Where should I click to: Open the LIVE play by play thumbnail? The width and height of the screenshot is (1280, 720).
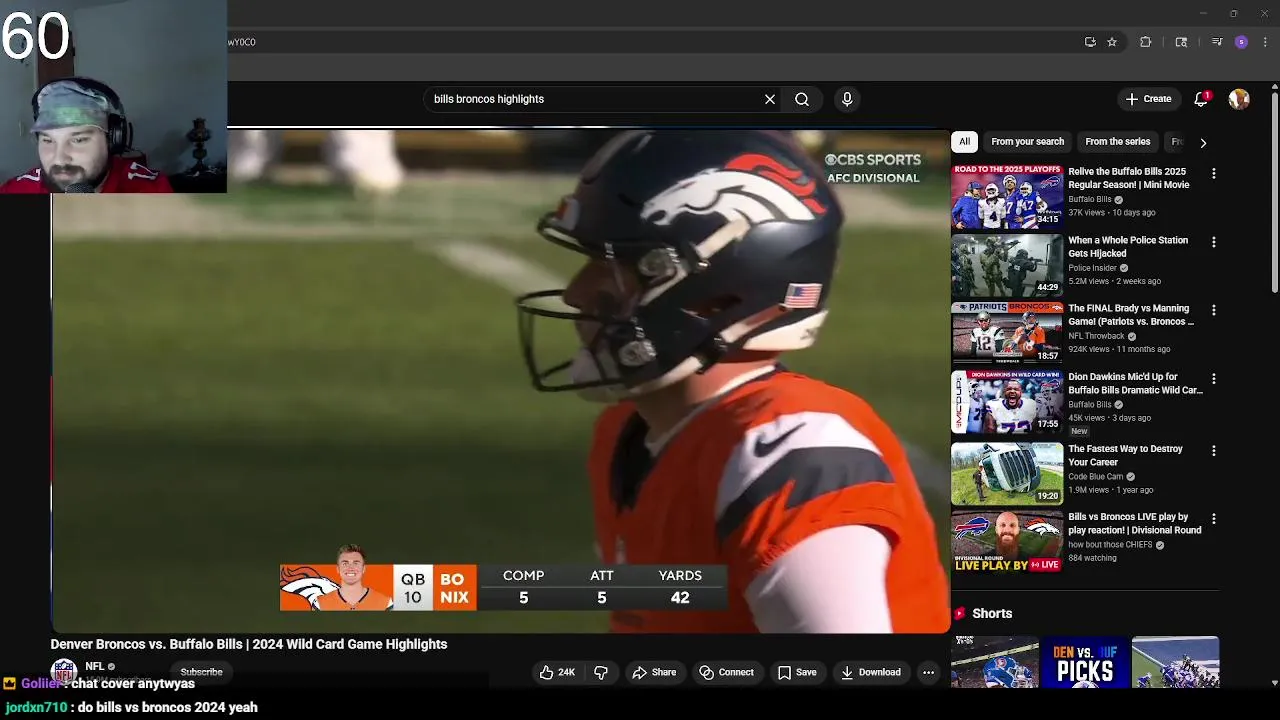pyautogui.click(x=1007, y=542)
